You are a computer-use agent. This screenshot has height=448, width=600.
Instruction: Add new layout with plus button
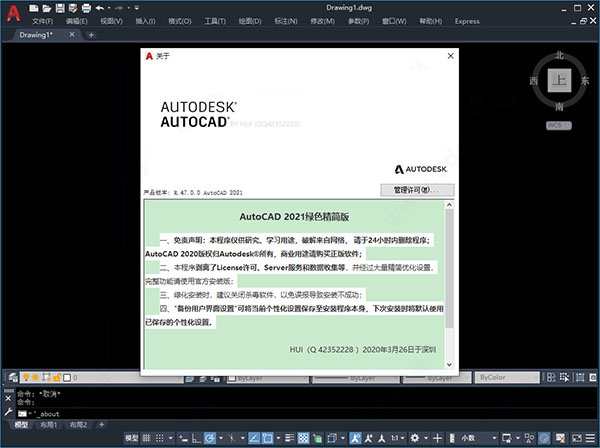tap(101, 425)
